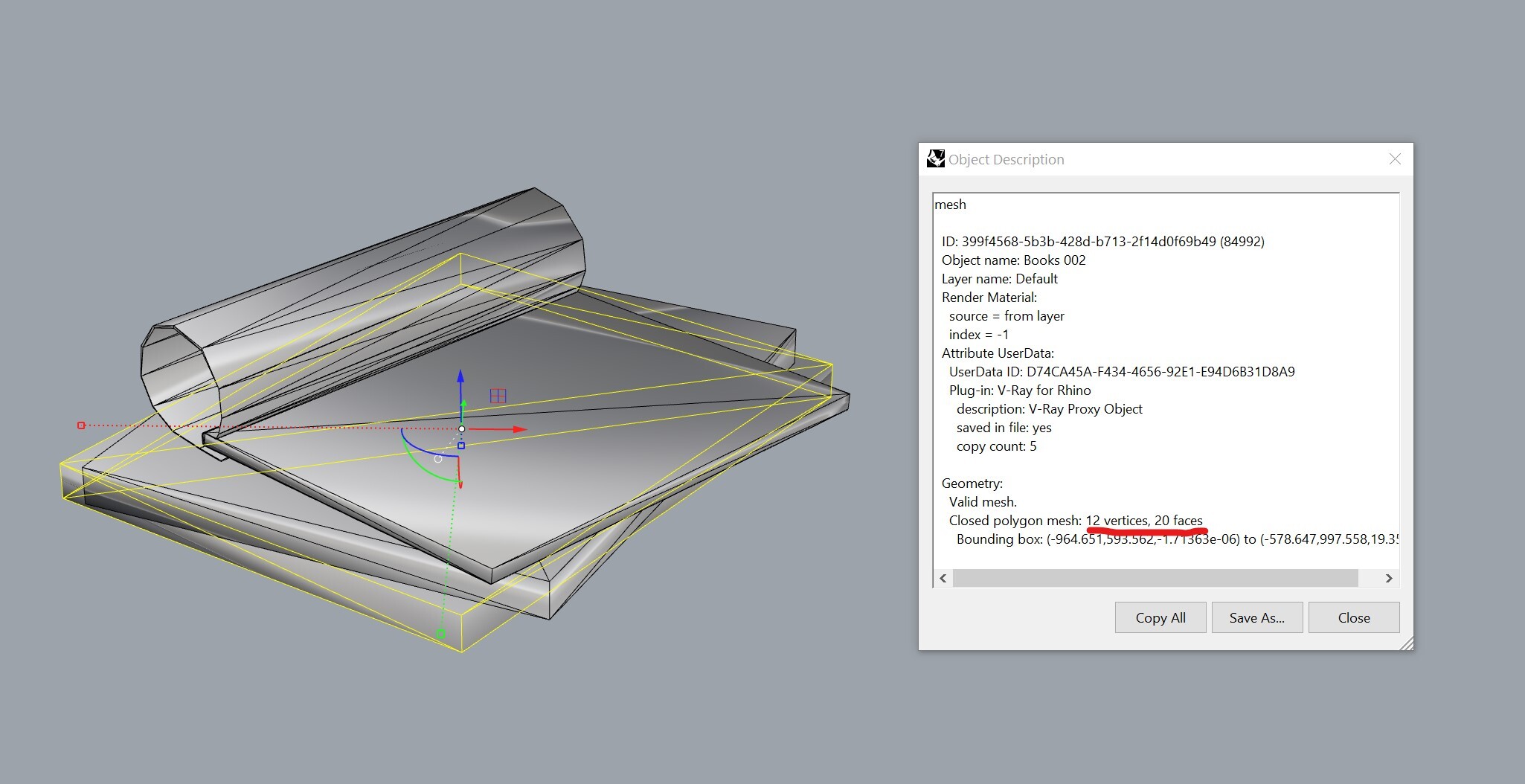Click 'description: V-Ray Proxy Object' text

coord(1049,409)
